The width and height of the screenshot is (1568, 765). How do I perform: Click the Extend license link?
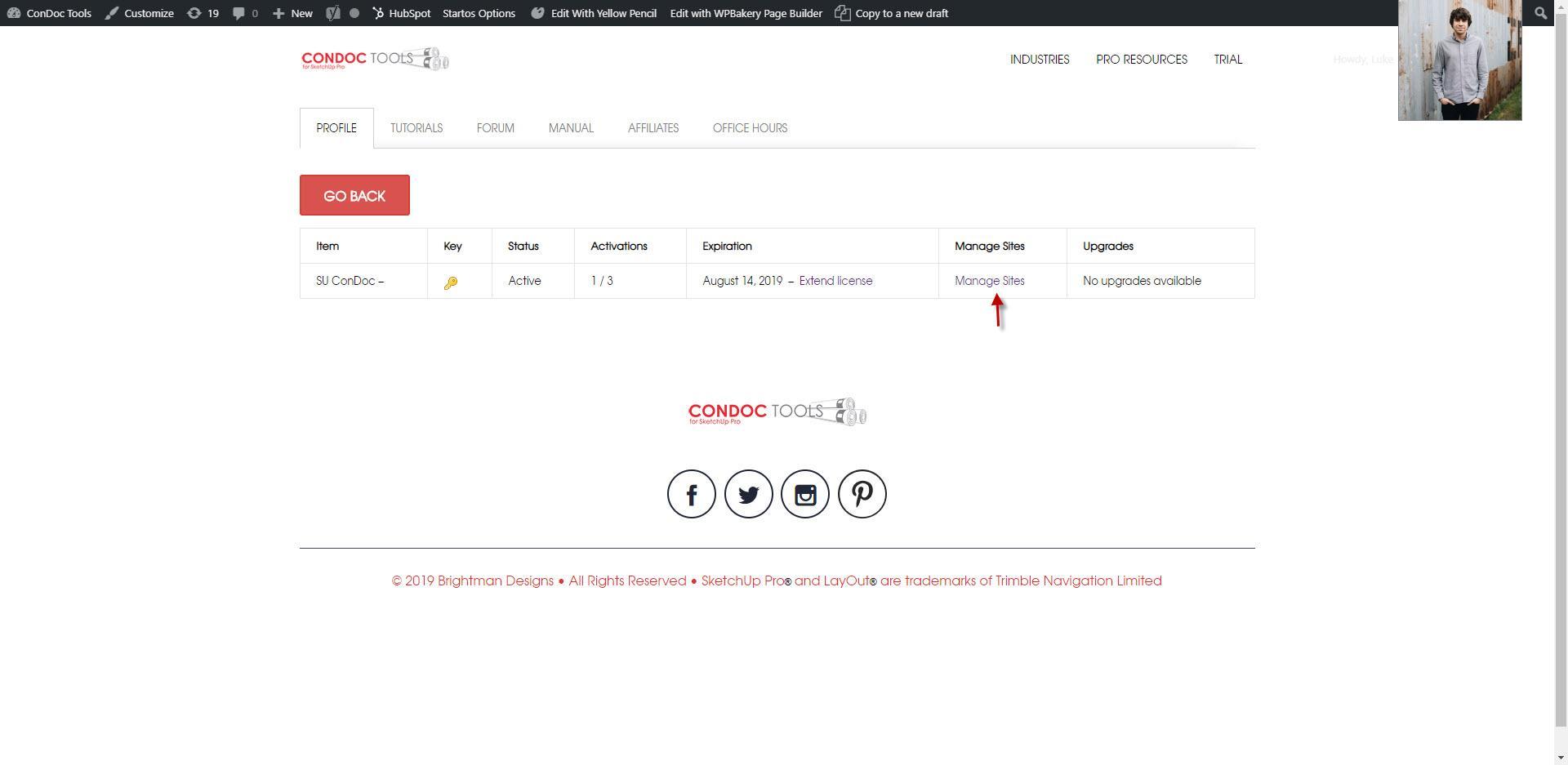coord(835,281)
